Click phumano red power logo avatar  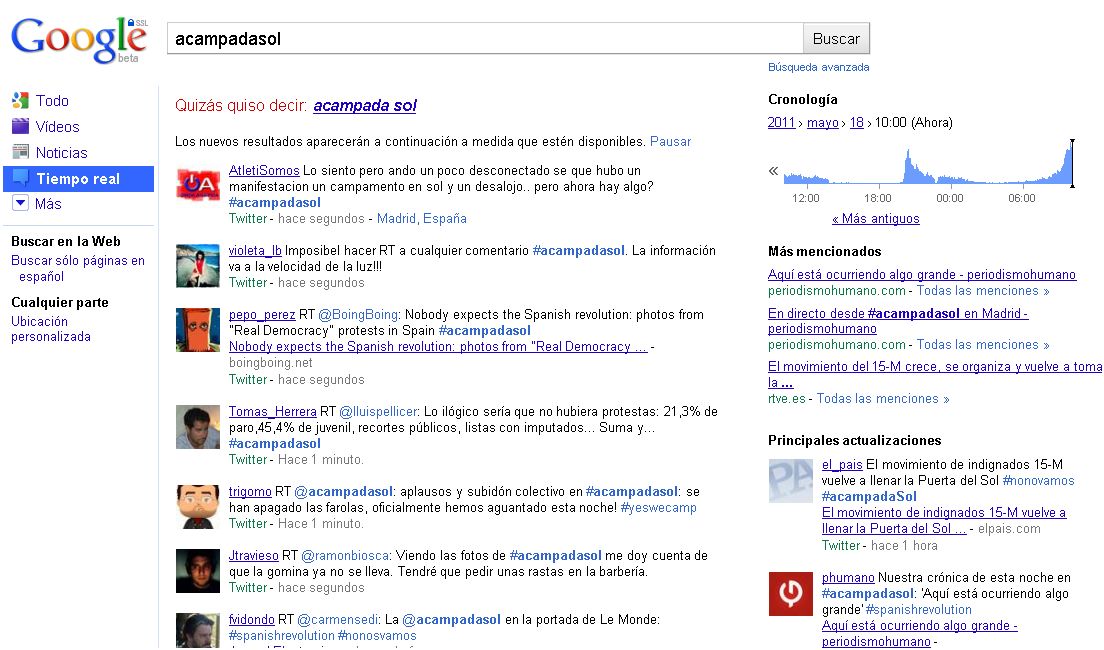790,593
